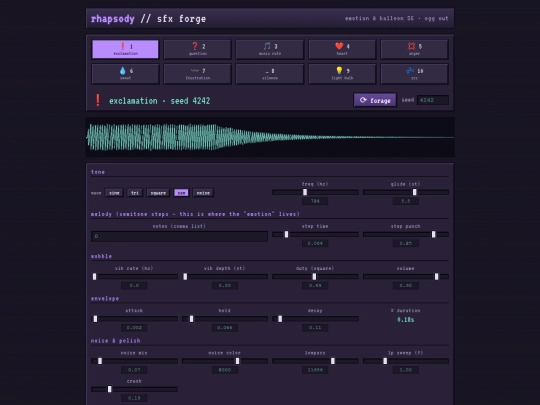This screenshot has height=405, width=540.
Task: Set wave type to sine
Action: tap(114, 193)
